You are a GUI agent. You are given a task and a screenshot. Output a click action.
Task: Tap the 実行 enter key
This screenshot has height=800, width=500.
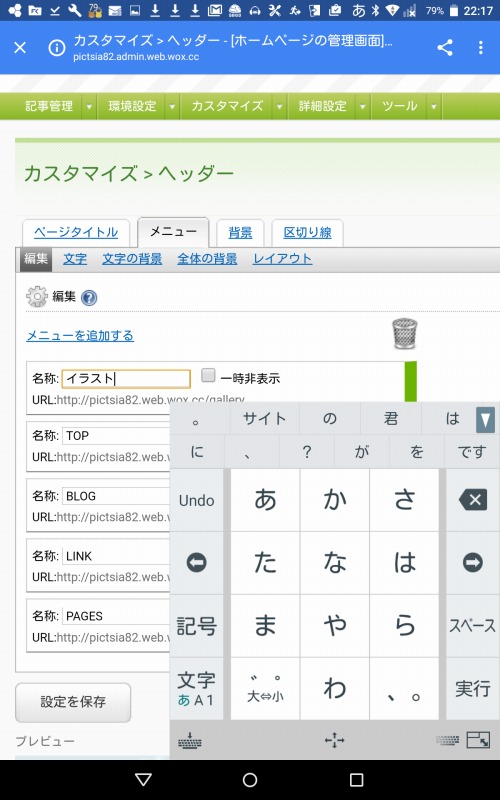pyautogui.click(x=472, y=689)
